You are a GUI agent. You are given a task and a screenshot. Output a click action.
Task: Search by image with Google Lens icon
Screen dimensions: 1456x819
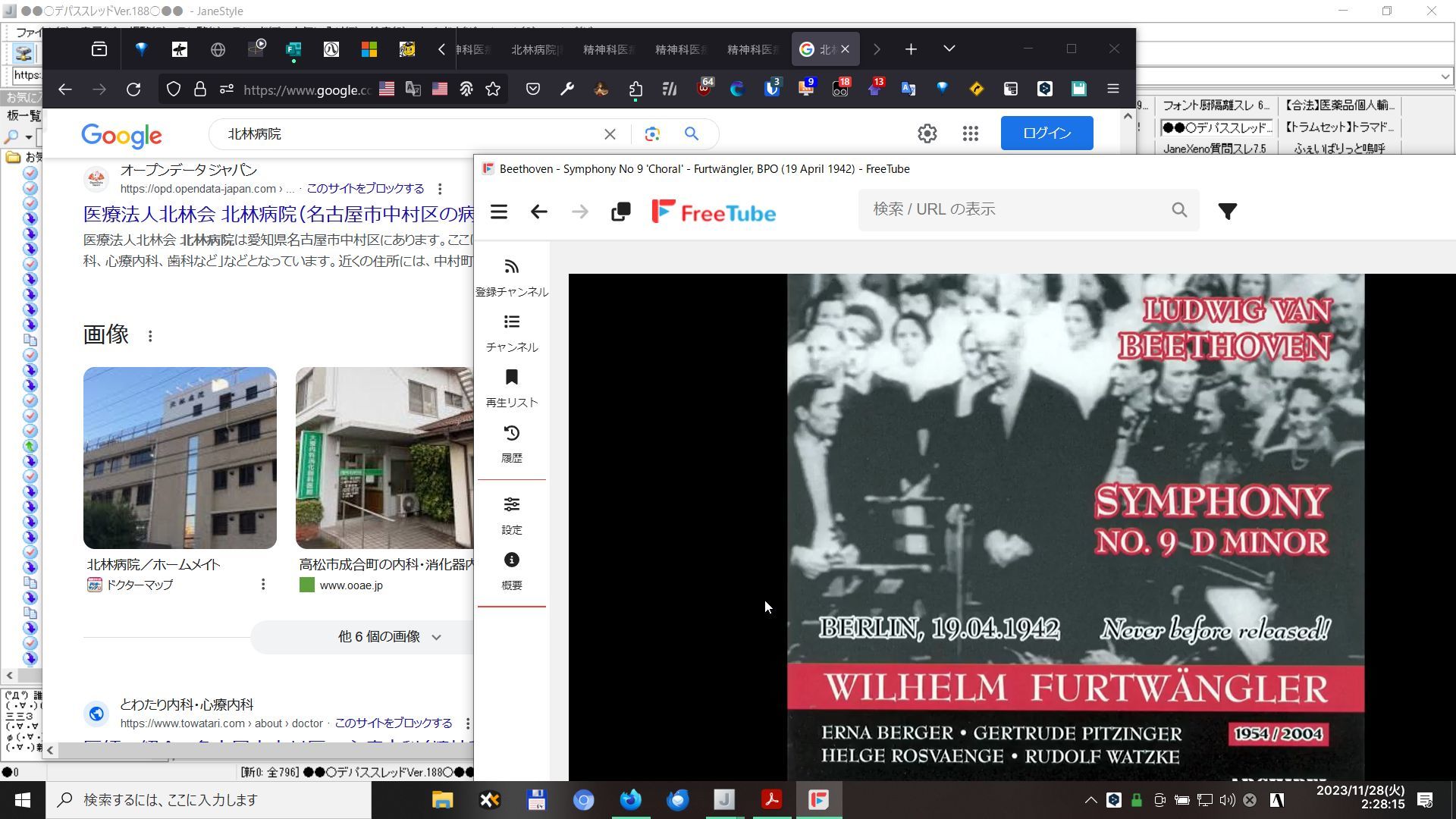[651, 134]
